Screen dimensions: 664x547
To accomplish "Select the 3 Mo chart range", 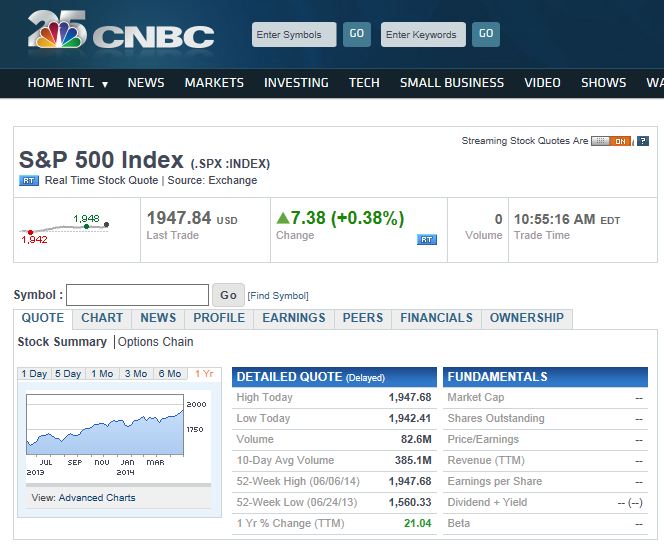I will pos(136,374).
